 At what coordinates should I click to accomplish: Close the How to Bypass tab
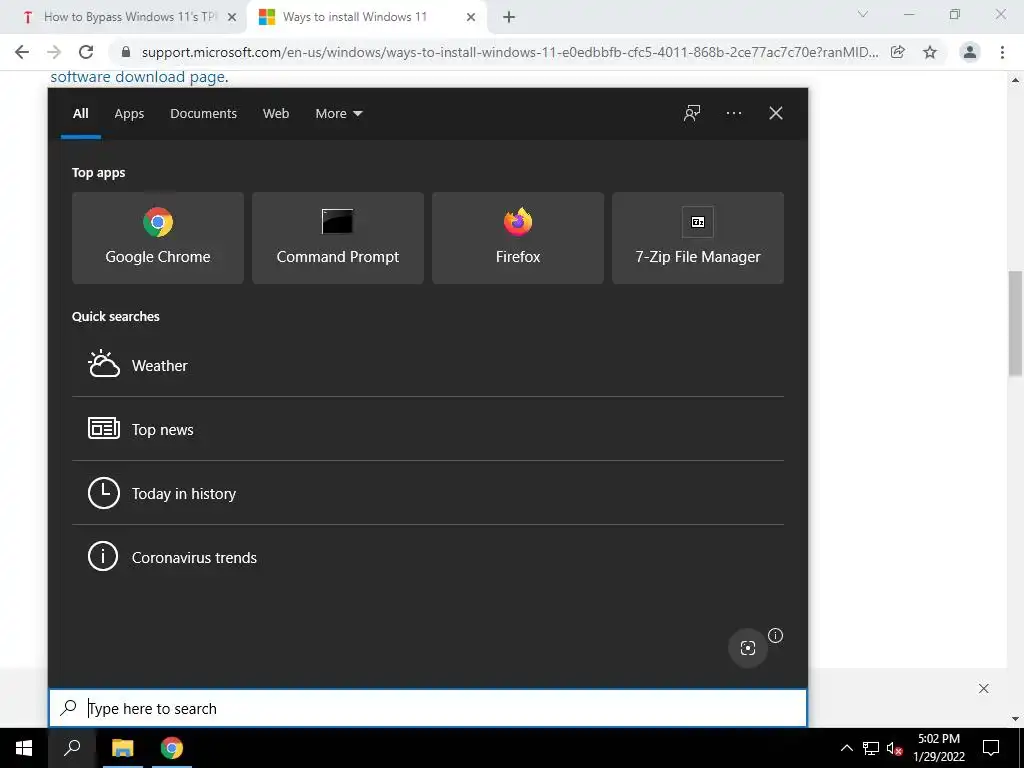(232, 18)
